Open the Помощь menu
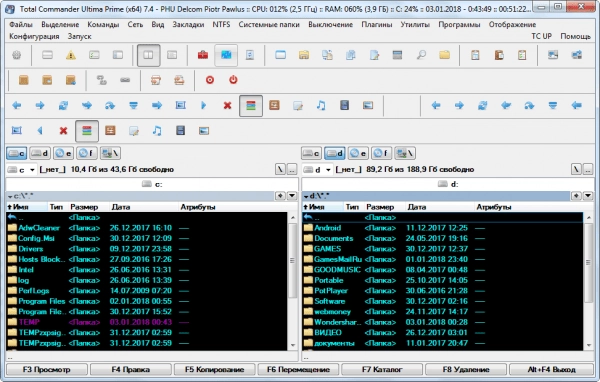Image resolution: width=600 pixels, height=382 pixels. 576,36
